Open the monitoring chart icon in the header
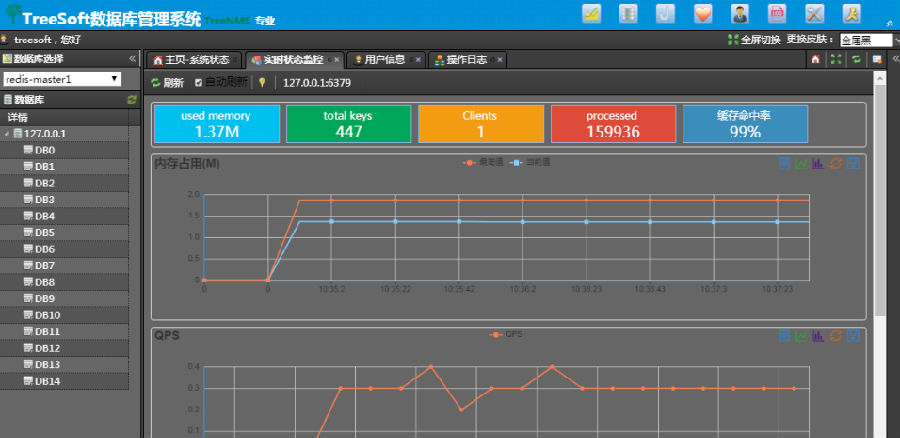 click(591, 14)
